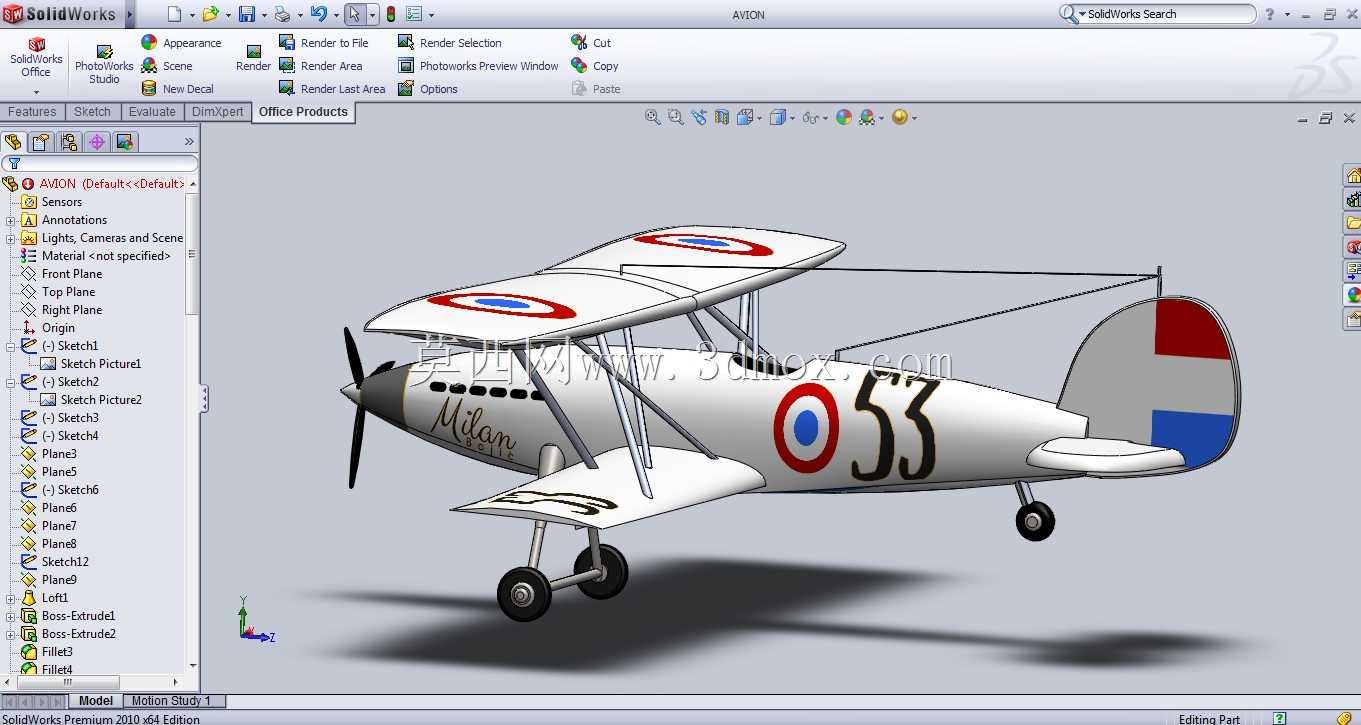Screen dimensions: 1361x725
Task: Open the Evaluate tab
Action: 152,112
